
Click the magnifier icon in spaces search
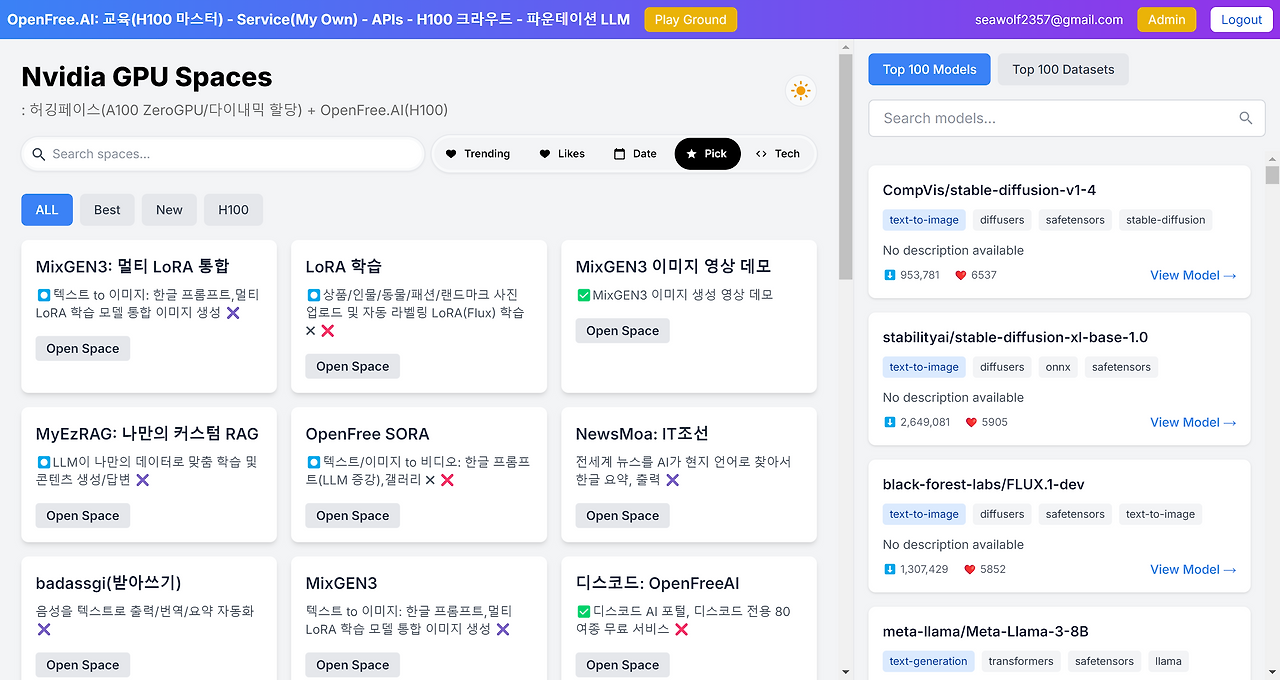click(39, 154)
